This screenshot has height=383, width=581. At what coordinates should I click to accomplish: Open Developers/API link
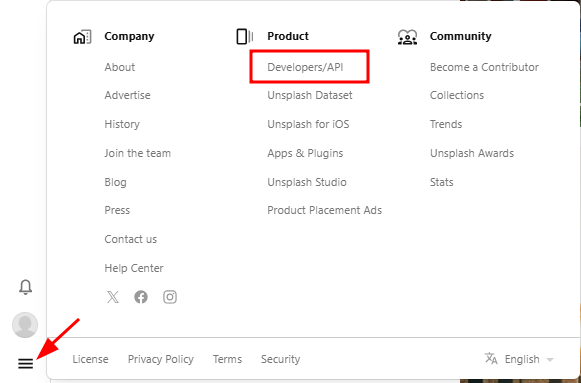(305, 67)
